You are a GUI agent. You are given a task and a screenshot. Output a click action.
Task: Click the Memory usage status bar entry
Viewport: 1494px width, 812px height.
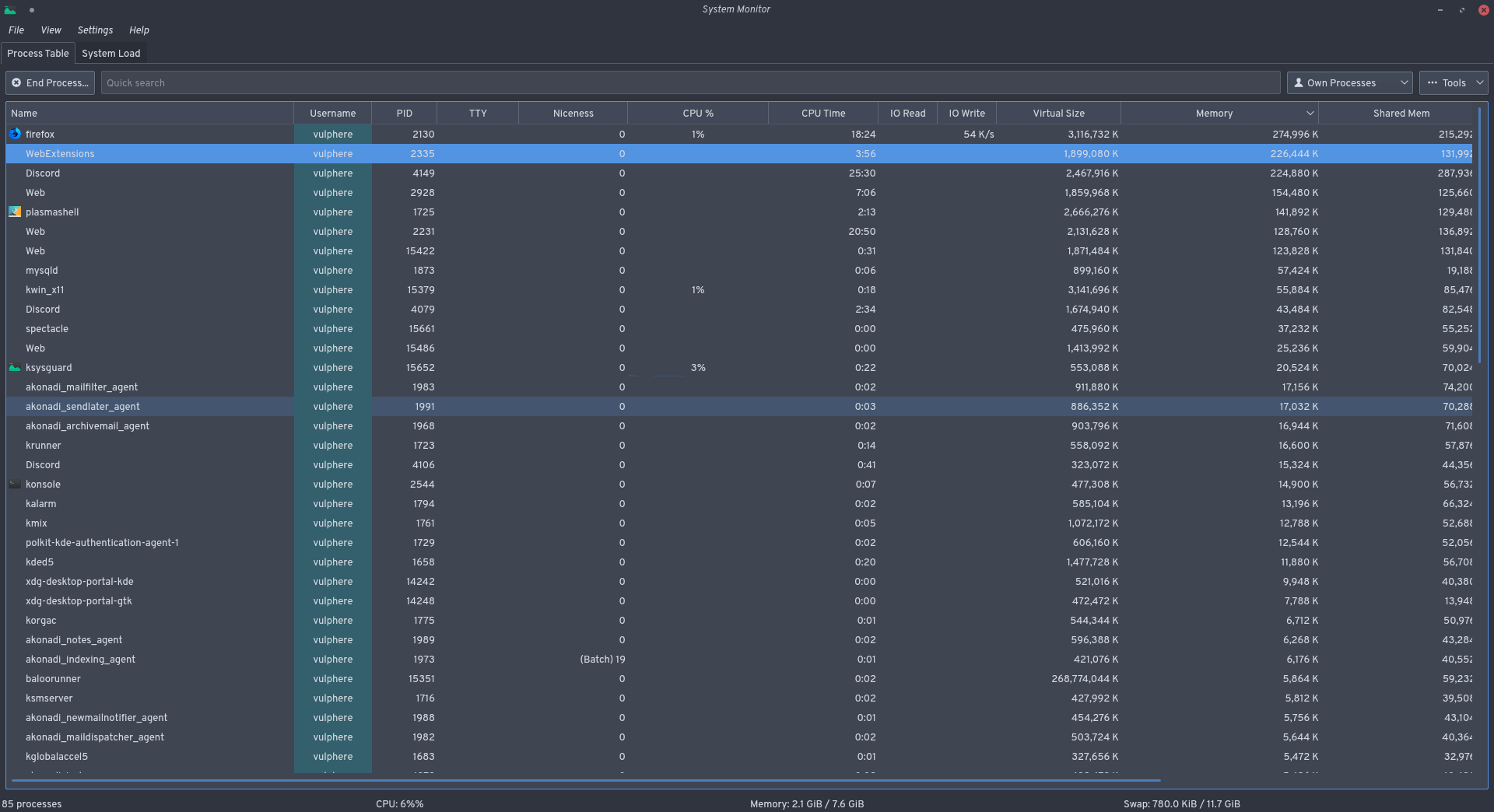point(807,803)
